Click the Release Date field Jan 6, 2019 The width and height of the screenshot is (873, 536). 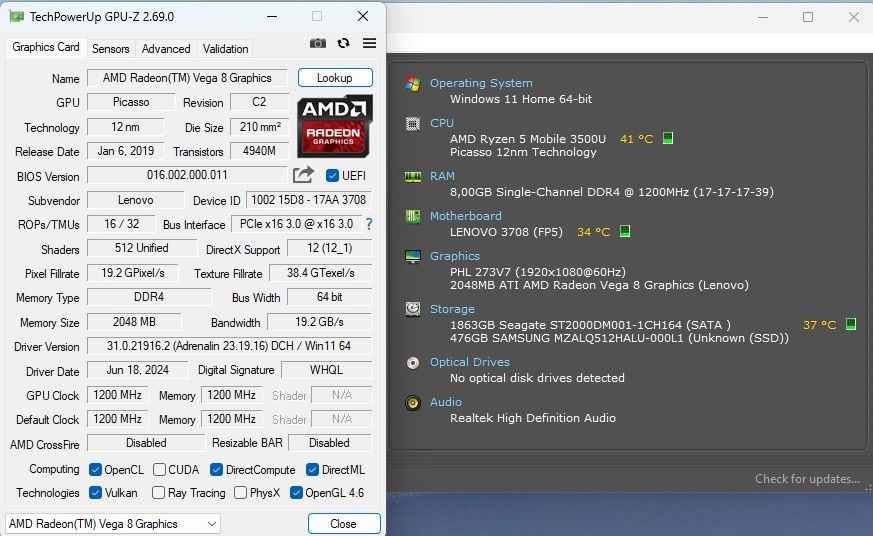point(126,151)
